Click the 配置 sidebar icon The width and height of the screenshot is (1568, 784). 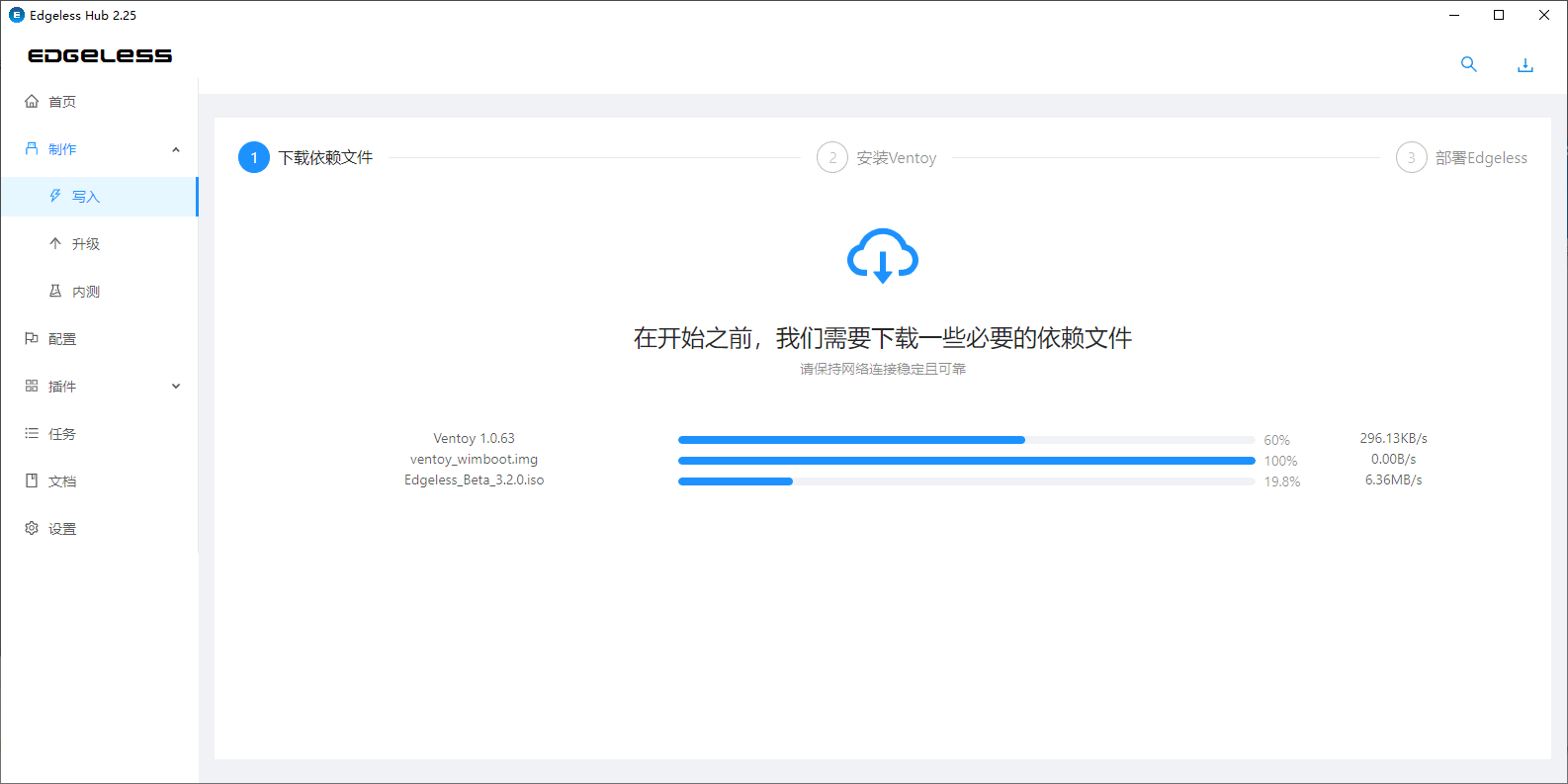coord(32,338)
